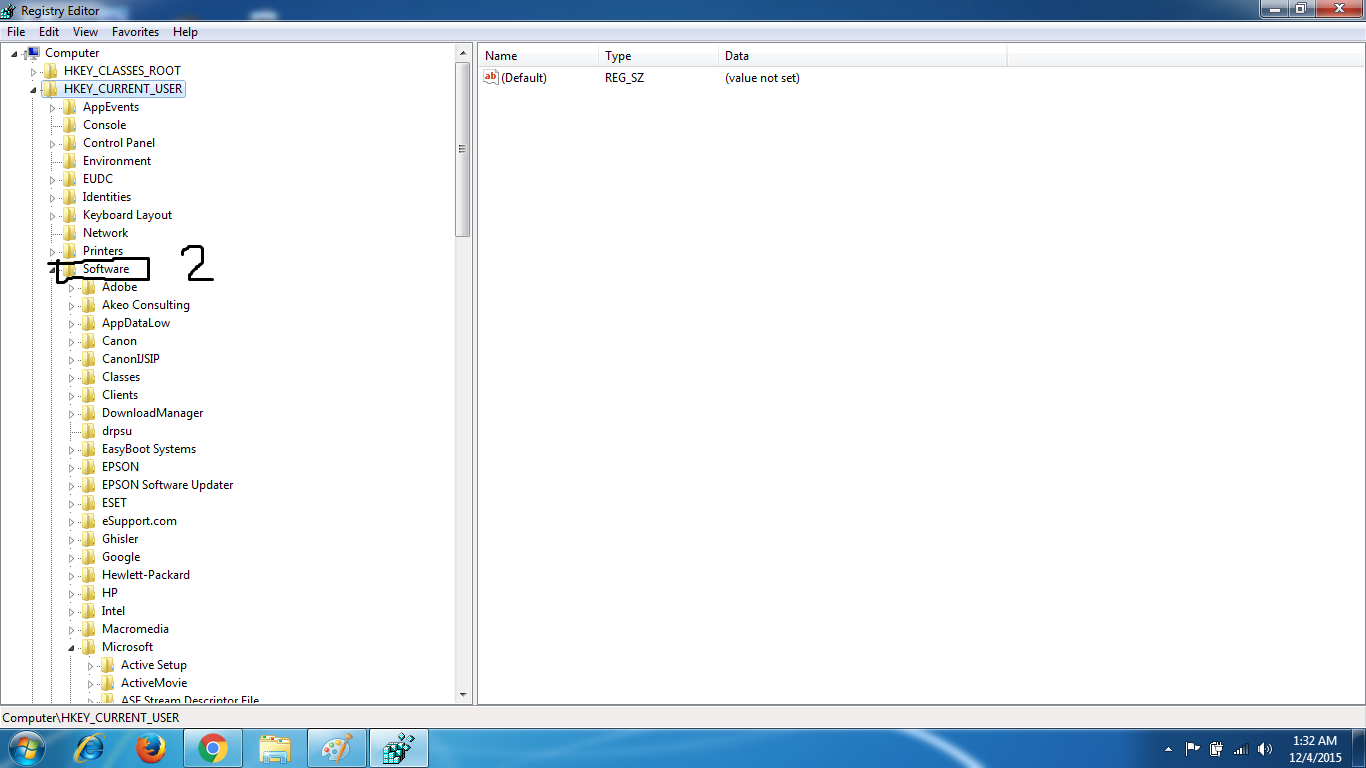
Task: Open Windows Explorer from the taskbar
Action: (x=274, y=748)
